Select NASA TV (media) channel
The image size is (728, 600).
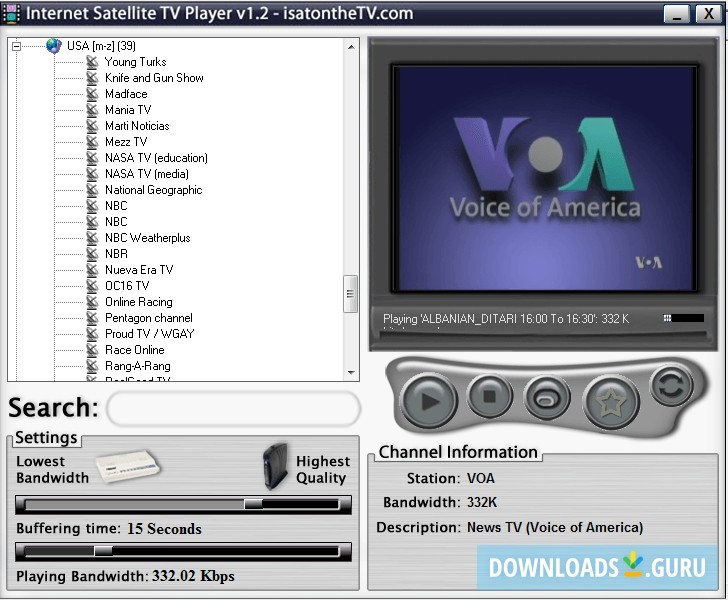click(x=147, y=174)
